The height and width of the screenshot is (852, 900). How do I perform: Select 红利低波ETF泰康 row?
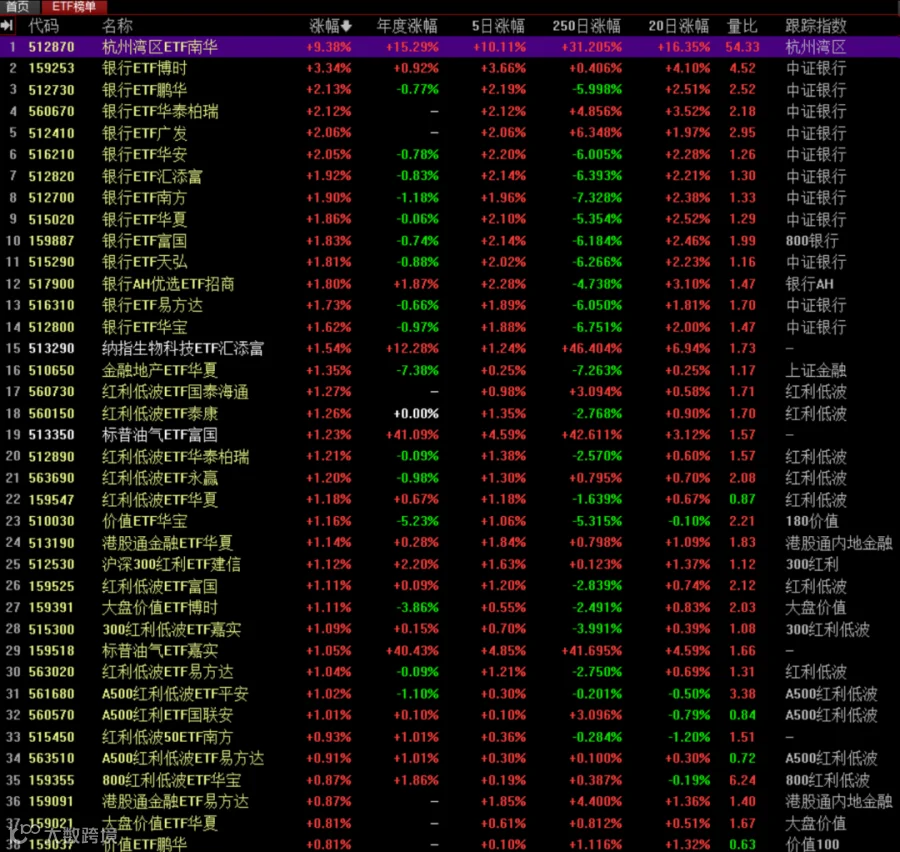[x=450, y=413]
